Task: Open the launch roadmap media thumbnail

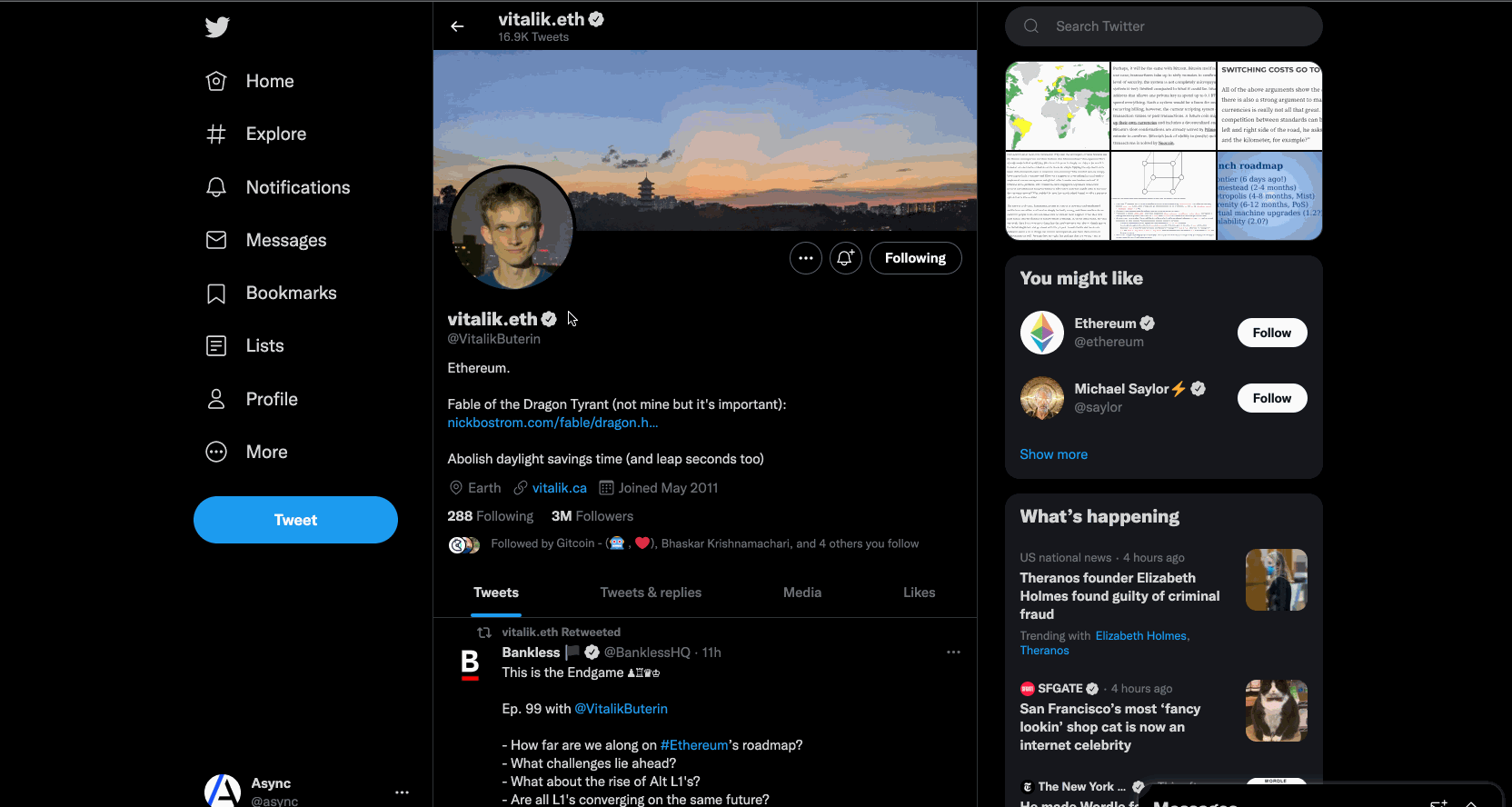Action: point(1270,195)
